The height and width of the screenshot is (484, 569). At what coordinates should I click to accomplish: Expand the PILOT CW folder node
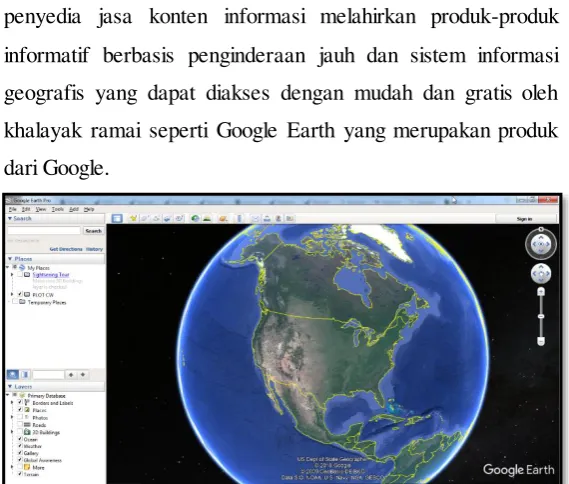[12, 294]
